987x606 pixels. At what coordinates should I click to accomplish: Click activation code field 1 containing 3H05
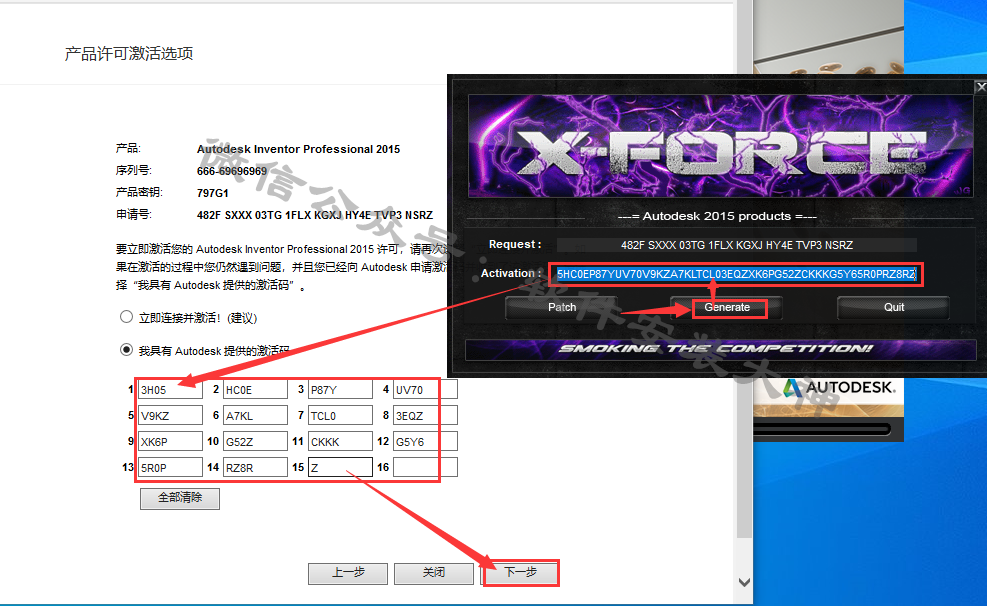pyautogui.click(x=170, y=390)
